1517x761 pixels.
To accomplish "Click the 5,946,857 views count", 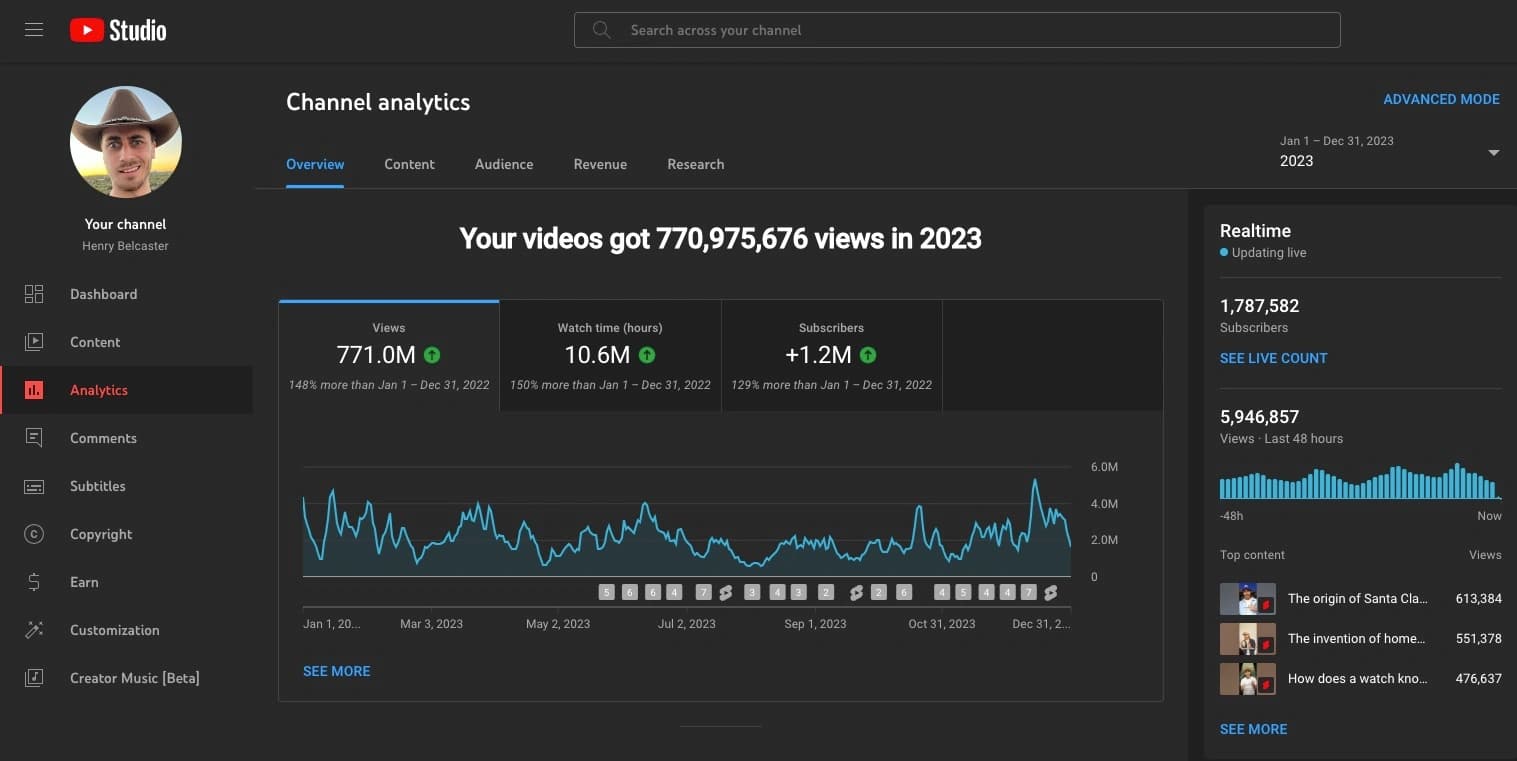I will tap(1259, 417).
